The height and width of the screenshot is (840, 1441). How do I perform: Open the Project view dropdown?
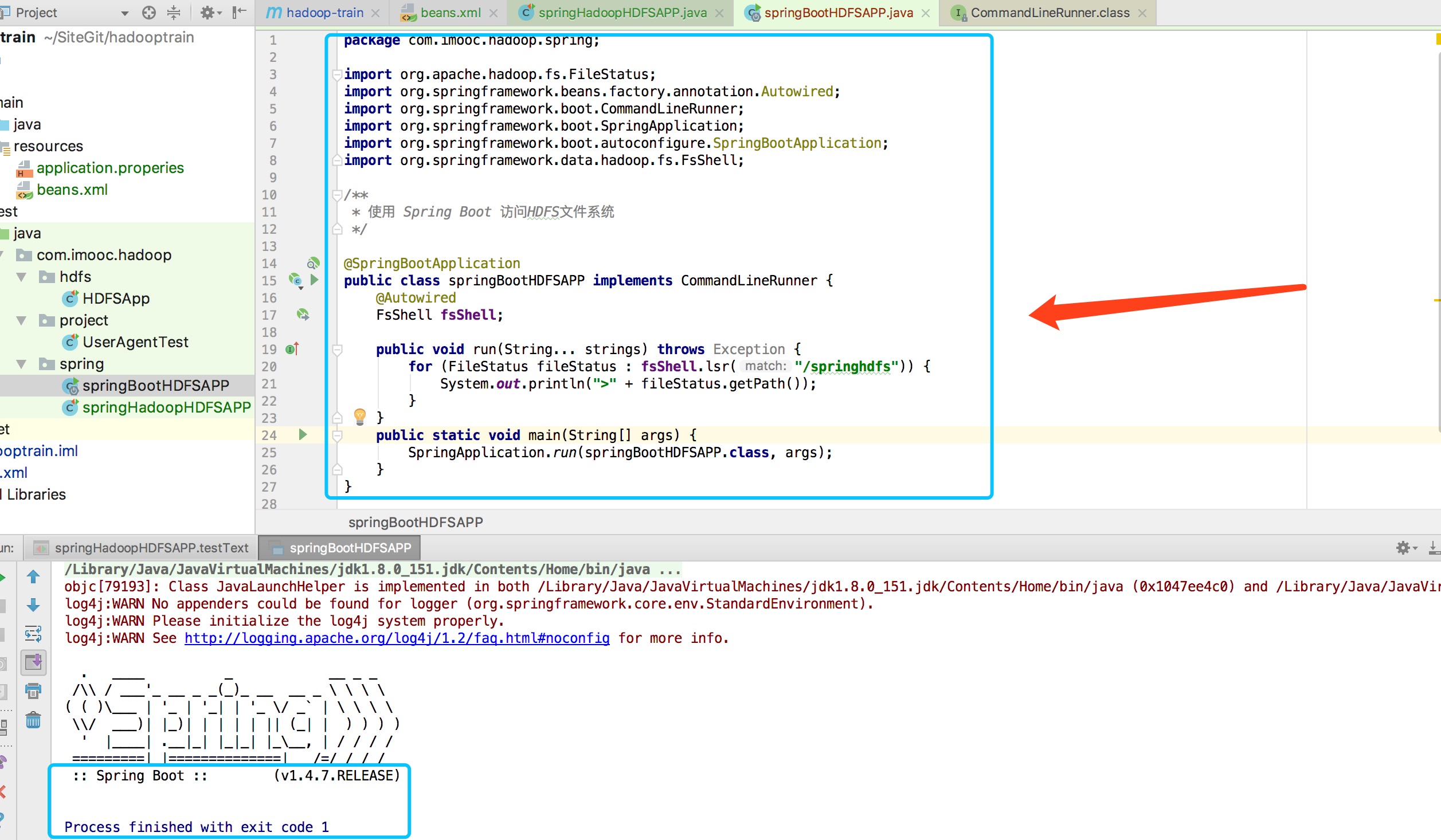125,13
